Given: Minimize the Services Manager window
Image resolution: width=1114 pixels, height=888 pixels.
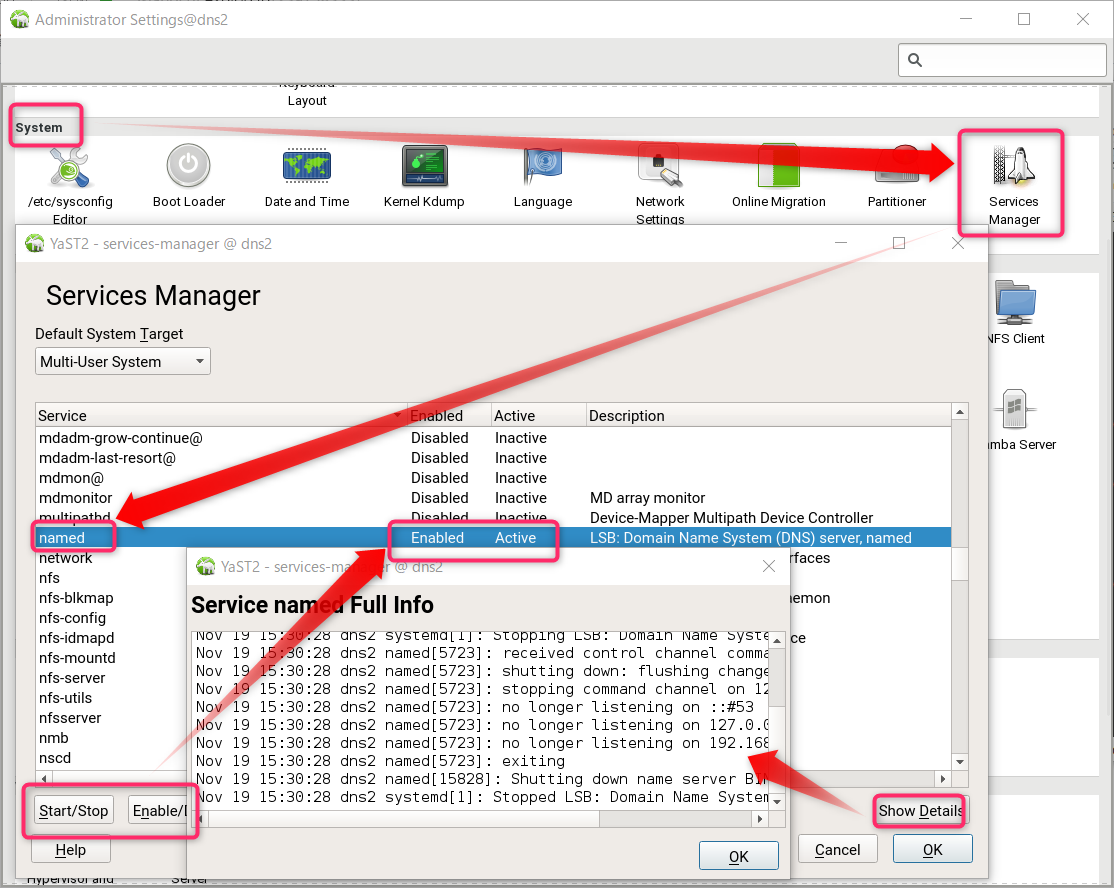Looking at the screenshot, I should tap(840, 243).
